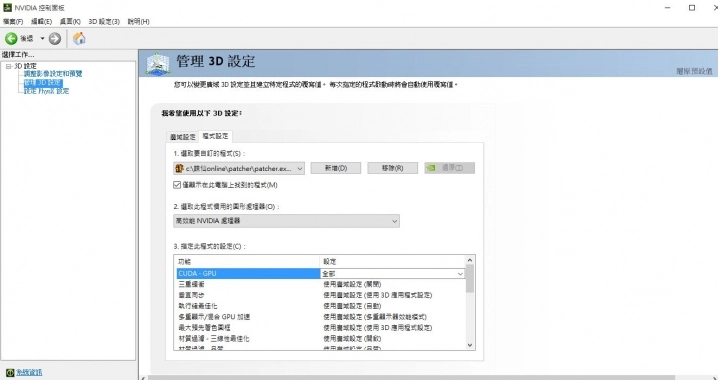Screen dimensions: 720x380
Task: Click the 還原預設值 link
Action: (x=694, y=71)
